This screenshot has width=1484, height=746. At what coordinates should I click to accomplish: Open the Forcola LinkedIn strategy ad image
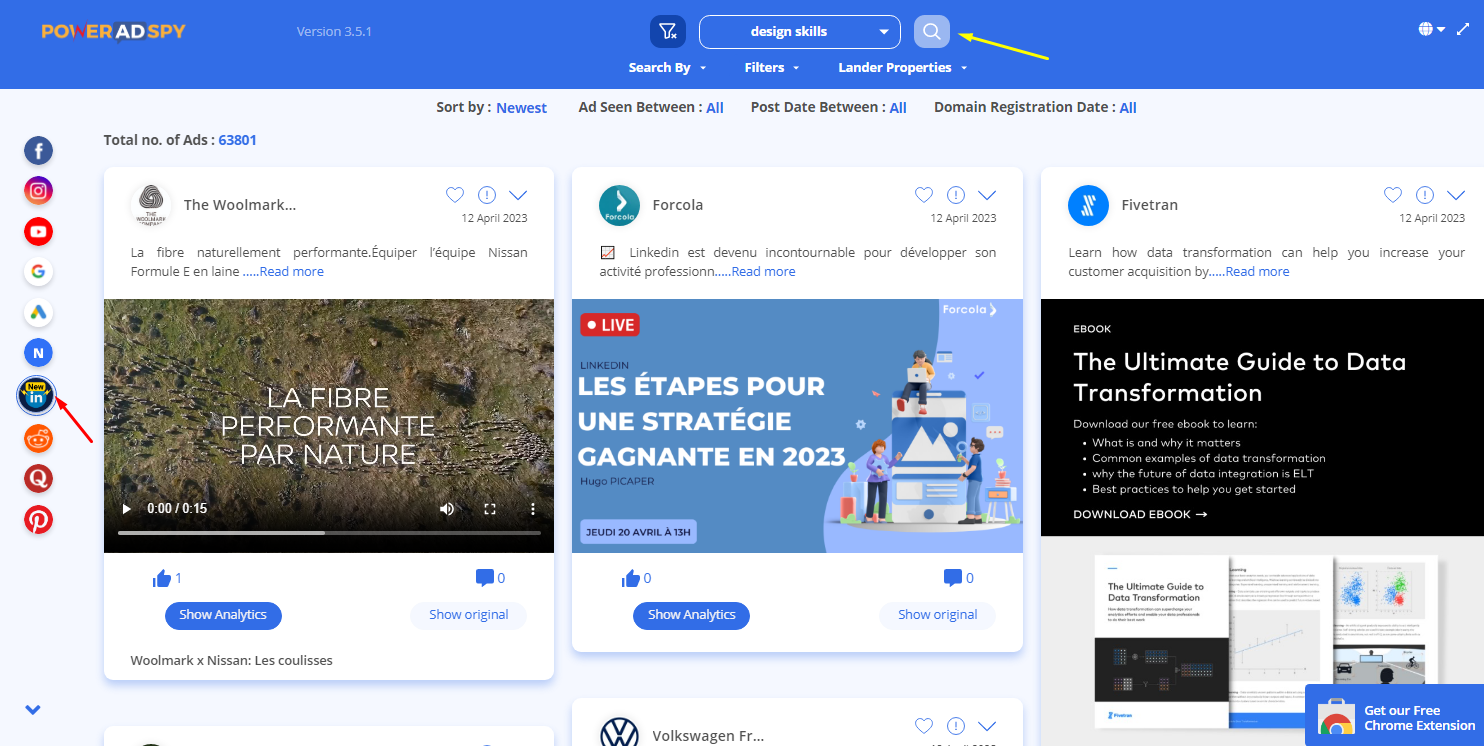(797, 426)
